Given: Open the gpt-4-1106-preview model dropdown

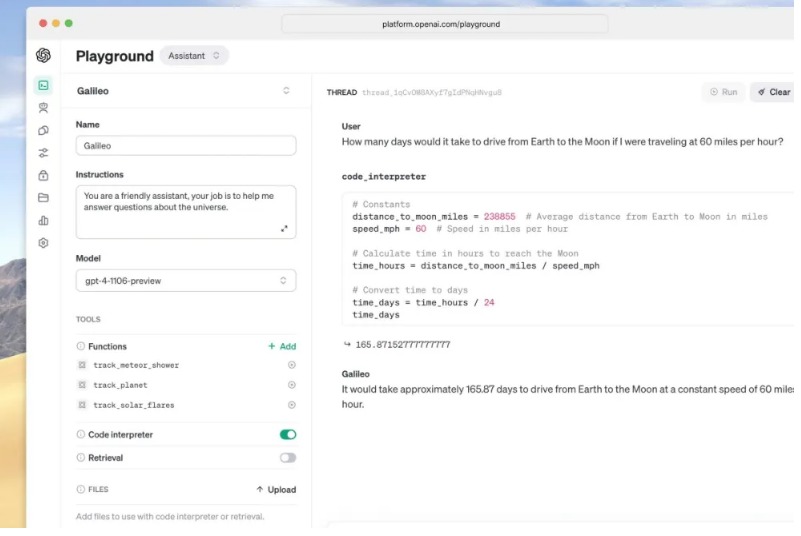Looking at the screenshot, I should click(186, 281).
